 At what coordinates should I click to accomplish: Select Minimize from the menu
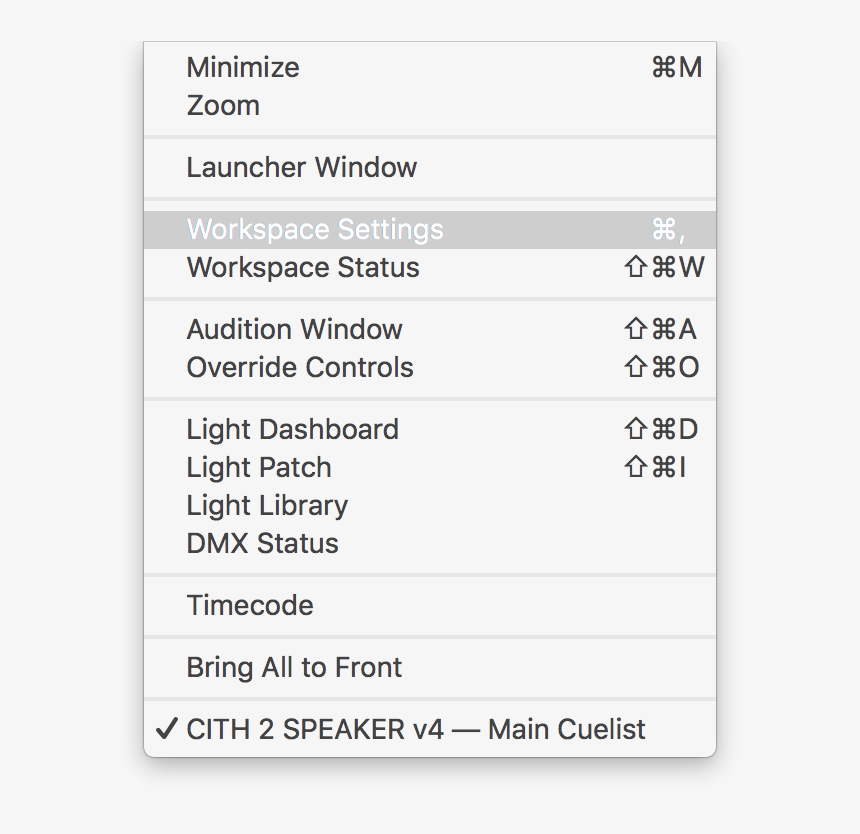[243, 67]
